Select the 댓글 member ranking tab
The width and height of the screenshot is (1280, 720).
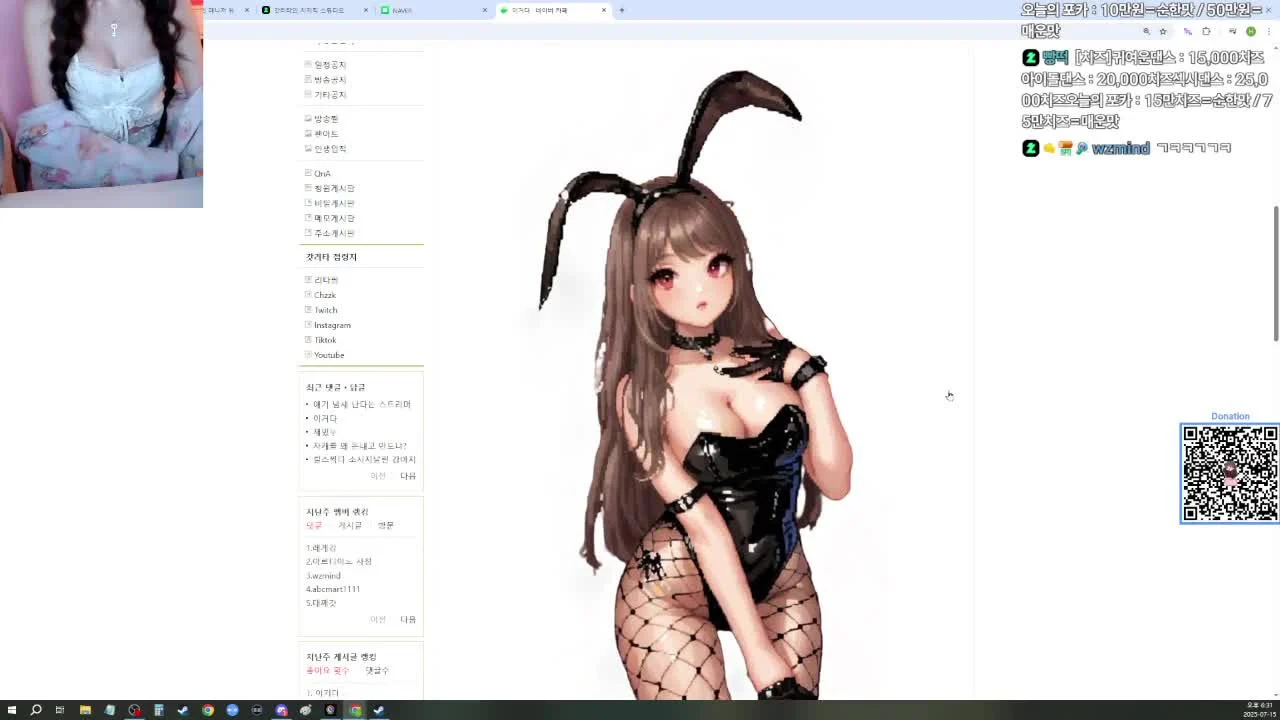pos(314,526)
